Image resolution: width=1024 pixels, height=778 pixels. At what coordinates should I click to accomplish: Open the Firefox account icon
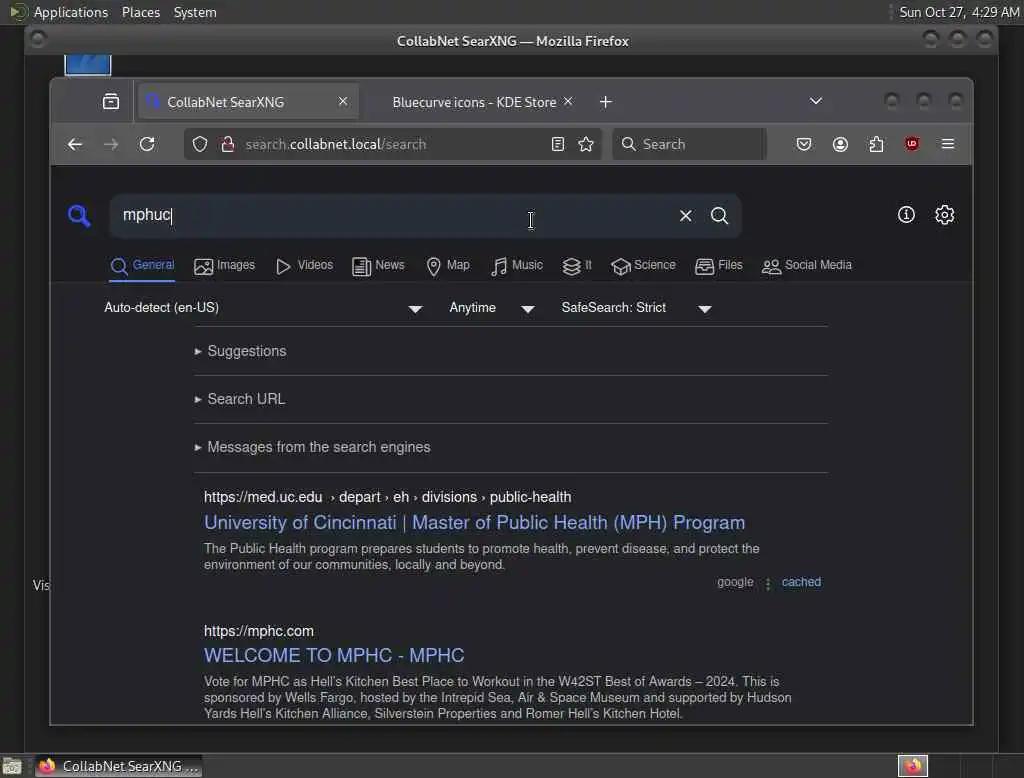pos(840,144)
